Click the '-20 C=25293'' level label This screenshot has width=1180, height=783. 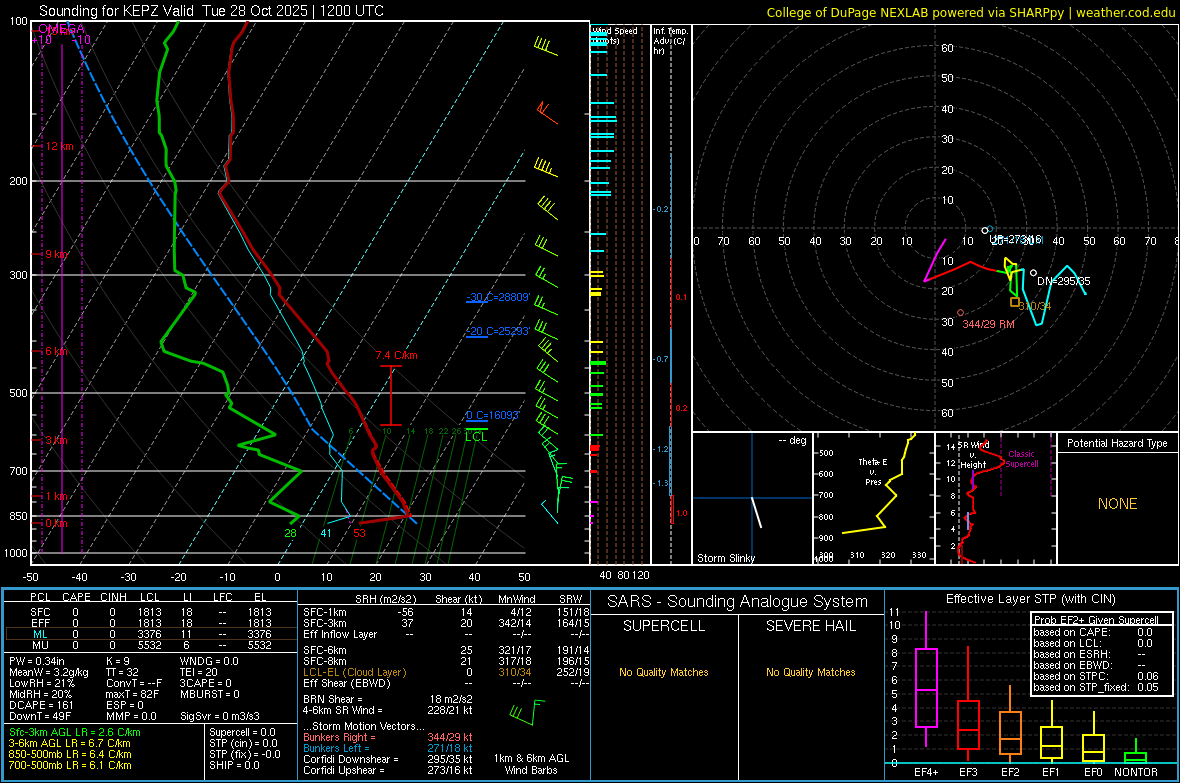(498, 331)
